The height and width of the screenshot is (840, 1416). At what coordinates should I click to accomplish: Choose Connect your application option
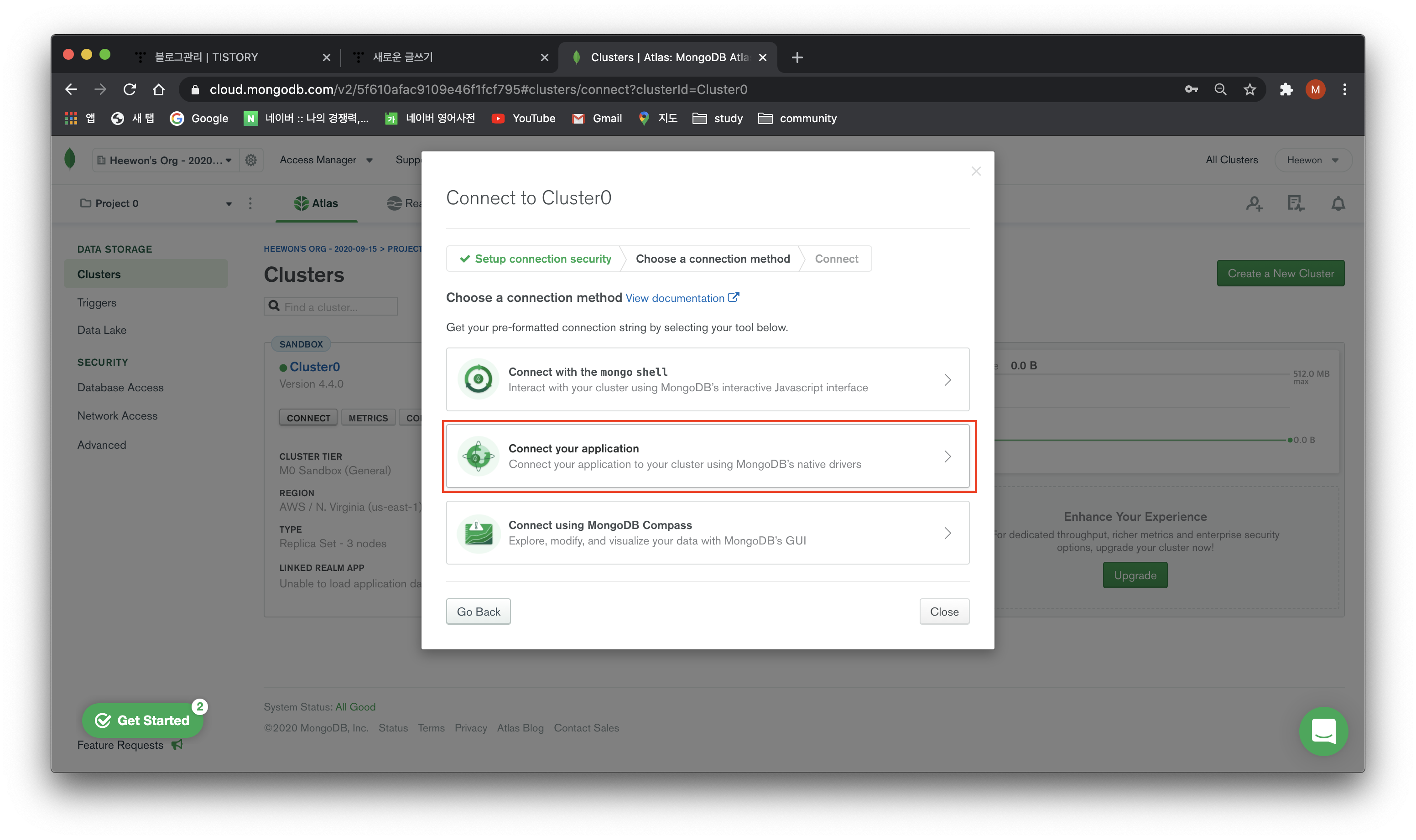[707, 456]
